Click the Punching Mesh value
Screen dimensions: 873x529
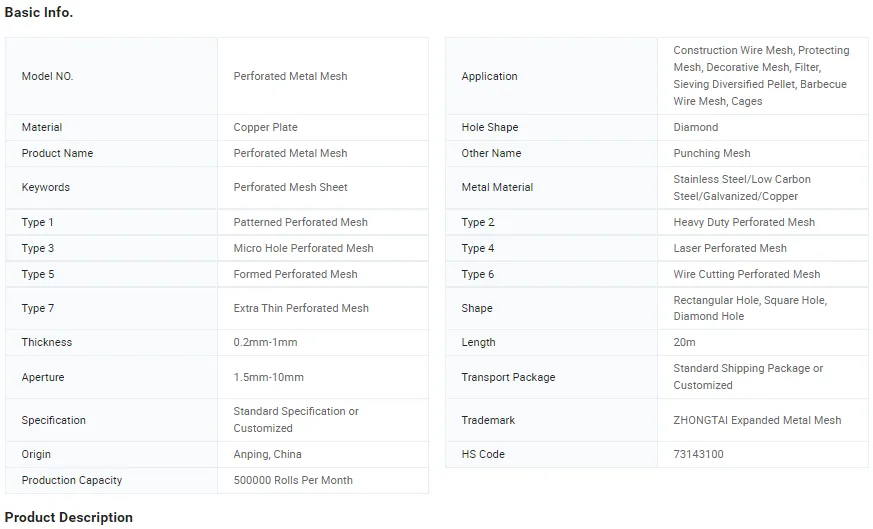click(x=711, y=153)
